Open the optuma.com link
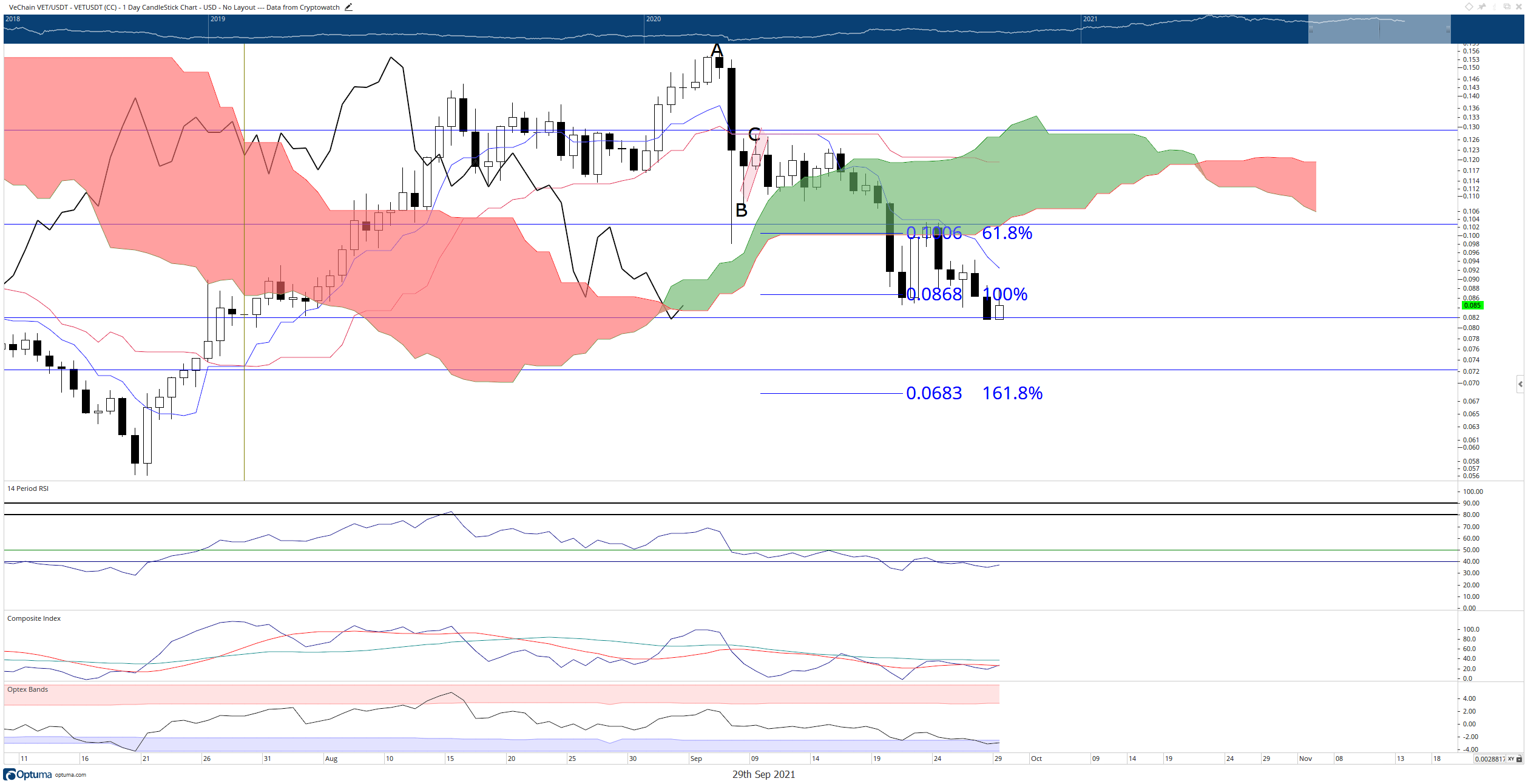1528x784 pixels. [x=70, y=775]
